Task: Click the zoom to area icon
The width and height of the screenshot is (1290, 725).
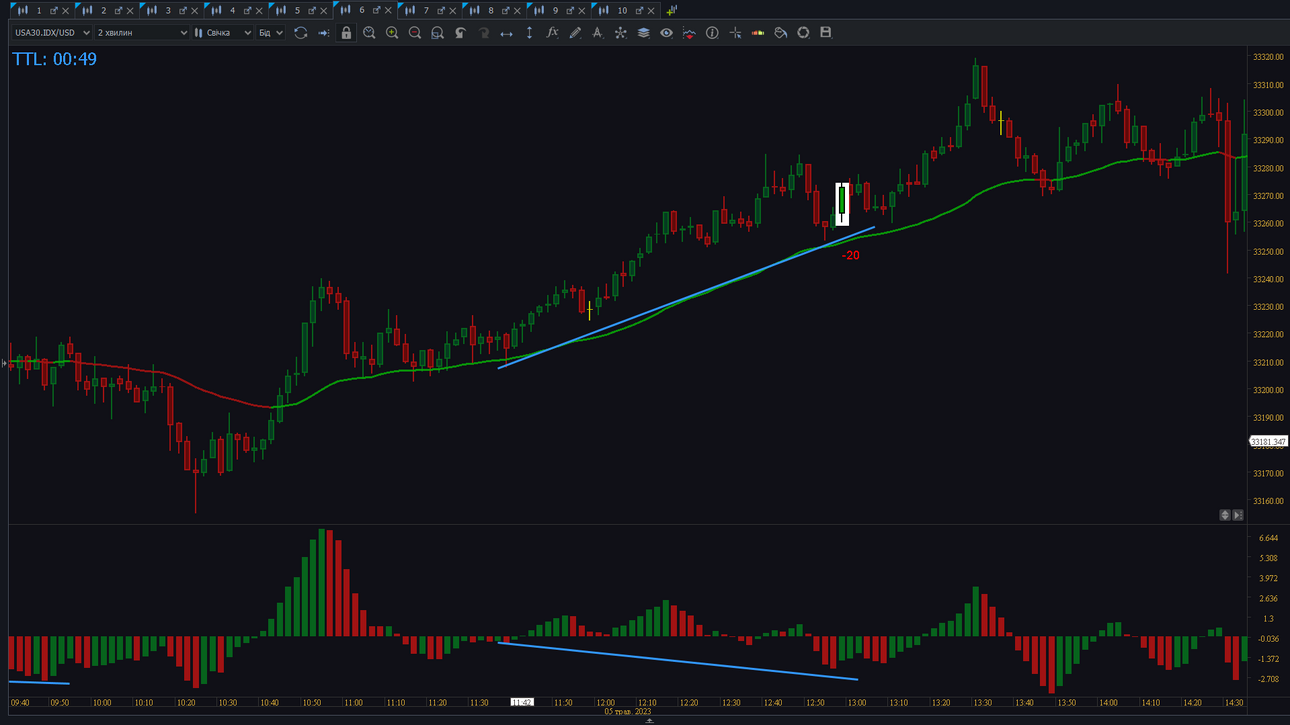Action: coord(437,33)
